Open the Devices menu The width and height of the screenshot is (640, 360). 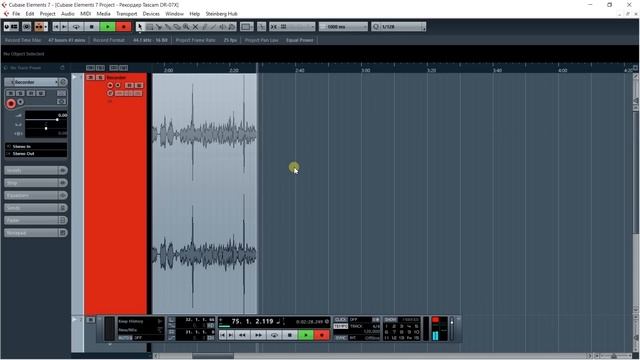[x=151, y=14]
